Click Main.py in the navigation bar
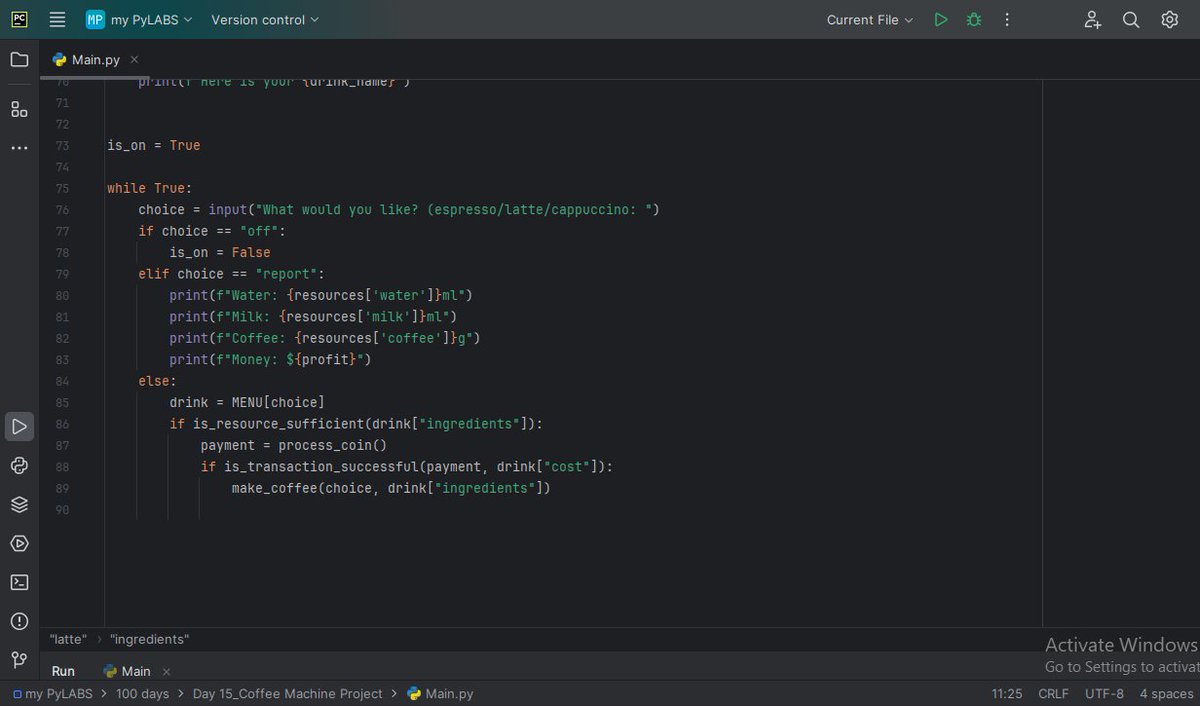 (x=440, y=694)
